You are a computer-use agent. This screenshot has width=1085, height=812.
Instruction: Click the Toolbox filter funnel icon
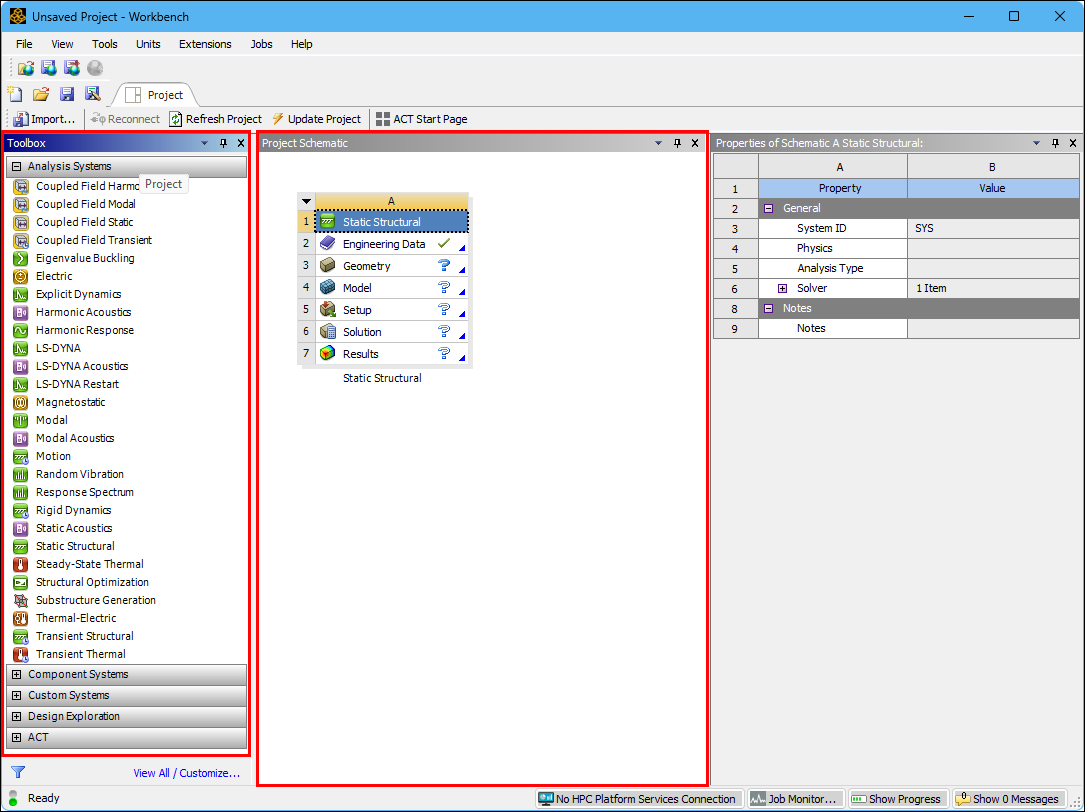[x=18, y=772]
